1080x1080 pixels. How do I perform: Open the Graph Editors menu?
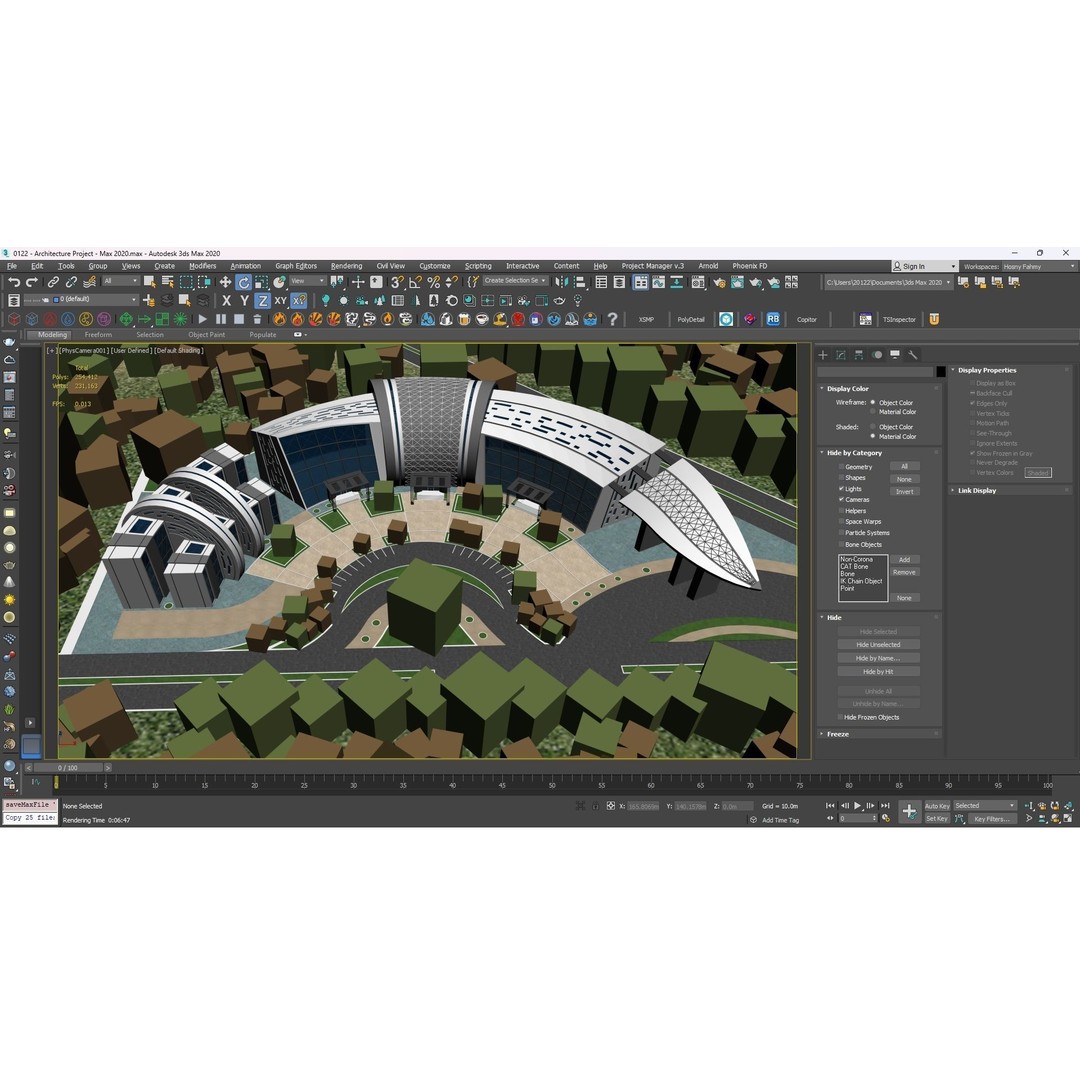[x=296, y=266]
